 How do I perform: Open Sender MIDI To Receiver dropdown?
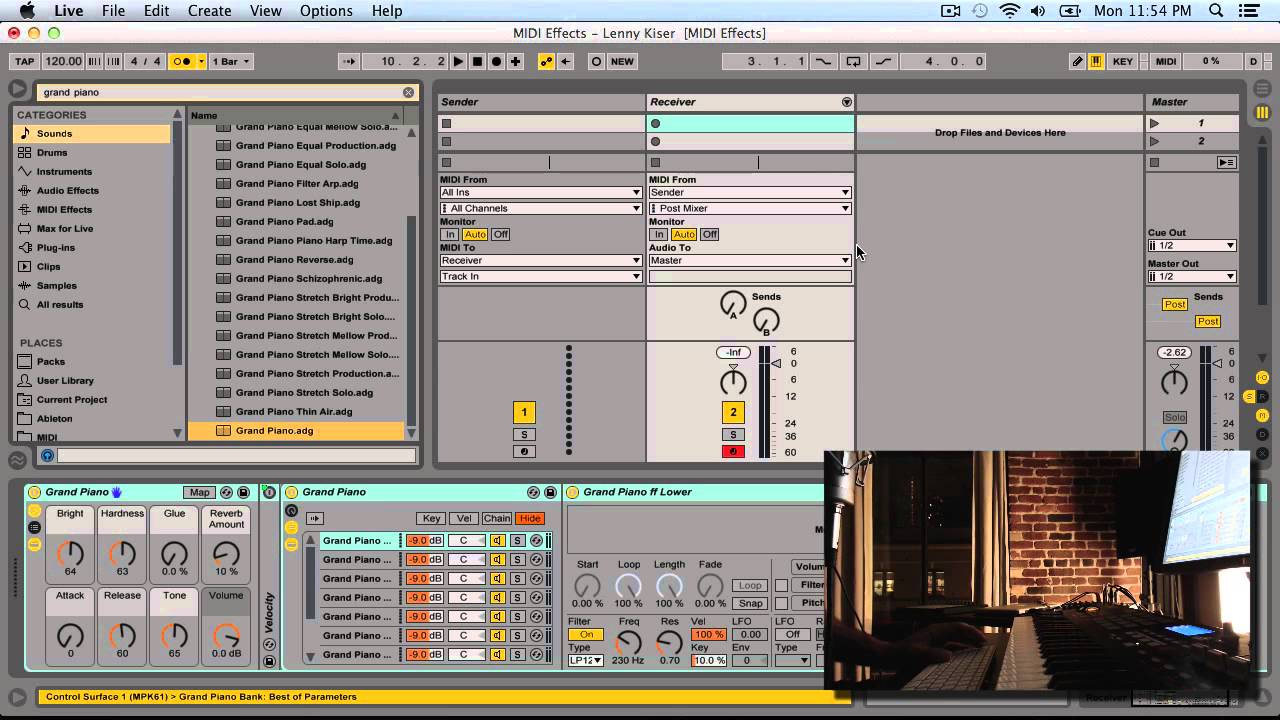(x=541, y=260)
